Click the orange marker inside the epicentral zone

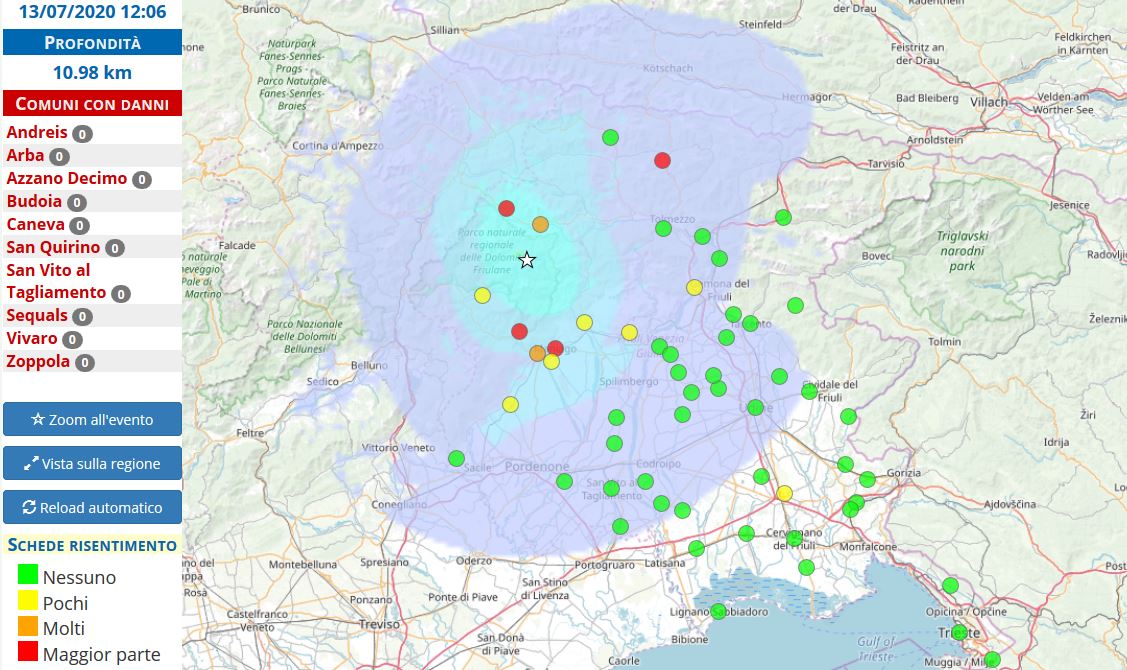[538, 223]
